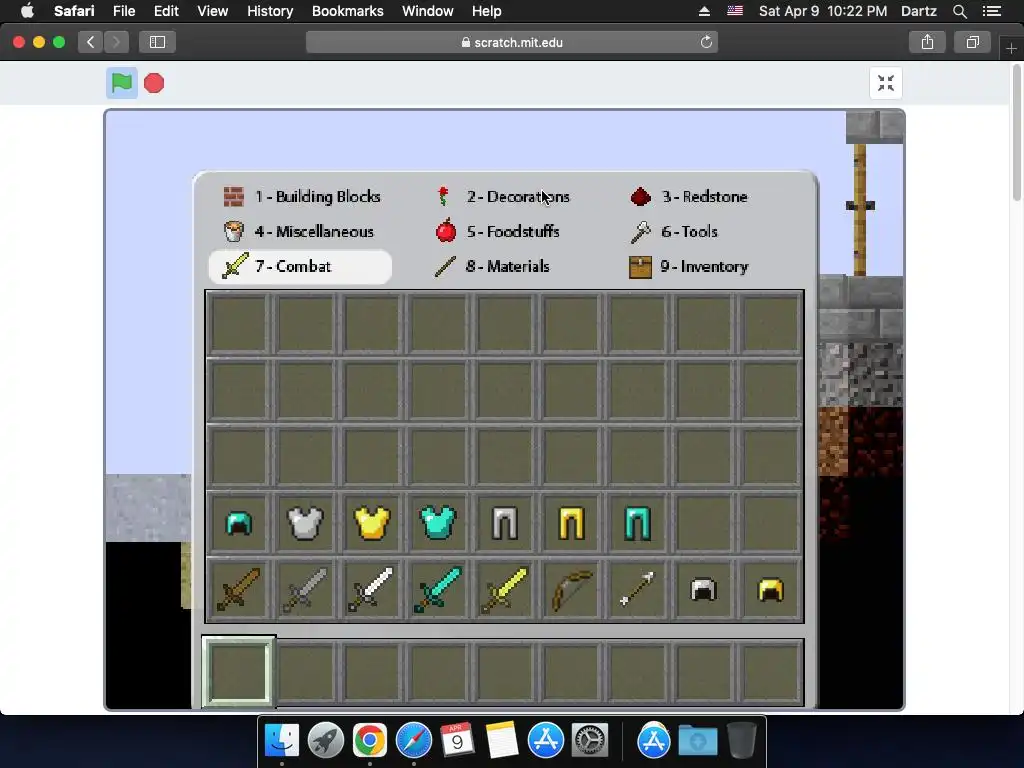Select the diamond leggings item
This screenshot has width=1024, height=768.
[x=638, y=524]
